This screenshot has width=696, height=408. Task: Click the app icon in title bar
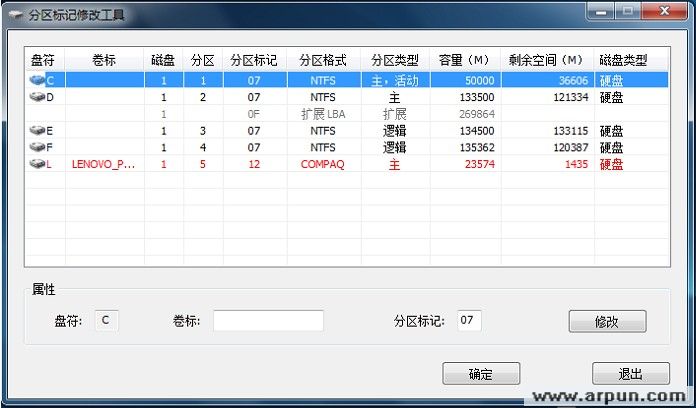point(16,15)
